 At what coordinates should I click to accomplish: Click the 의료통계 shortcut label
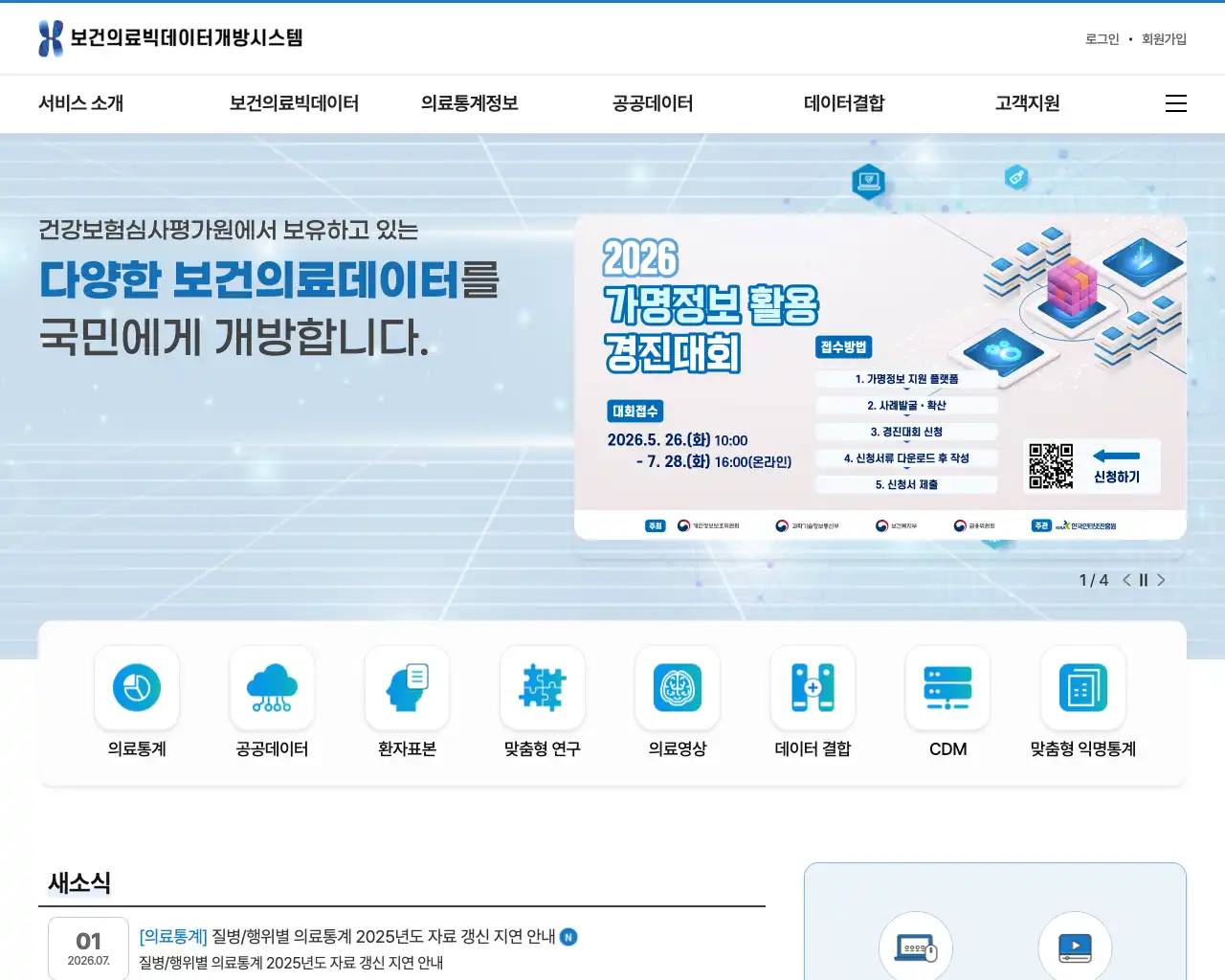click(137, 749)
